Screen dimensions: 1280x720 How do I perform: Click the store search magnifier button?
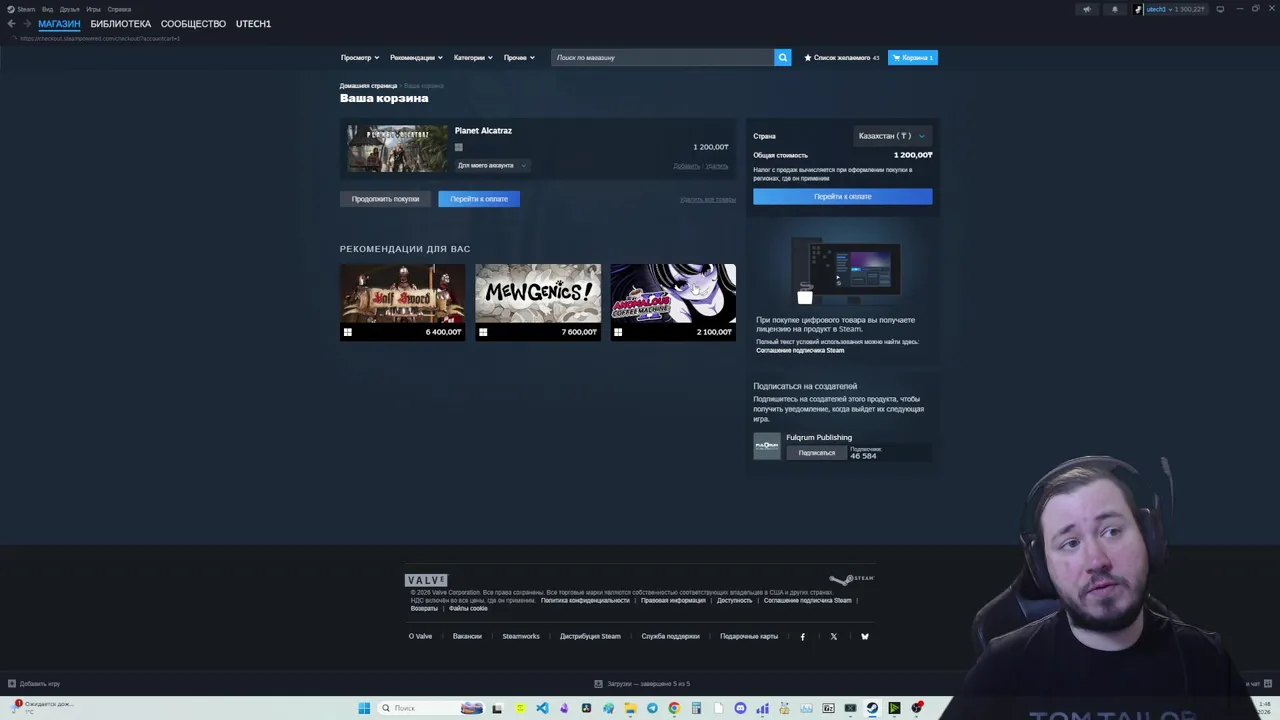783,57
